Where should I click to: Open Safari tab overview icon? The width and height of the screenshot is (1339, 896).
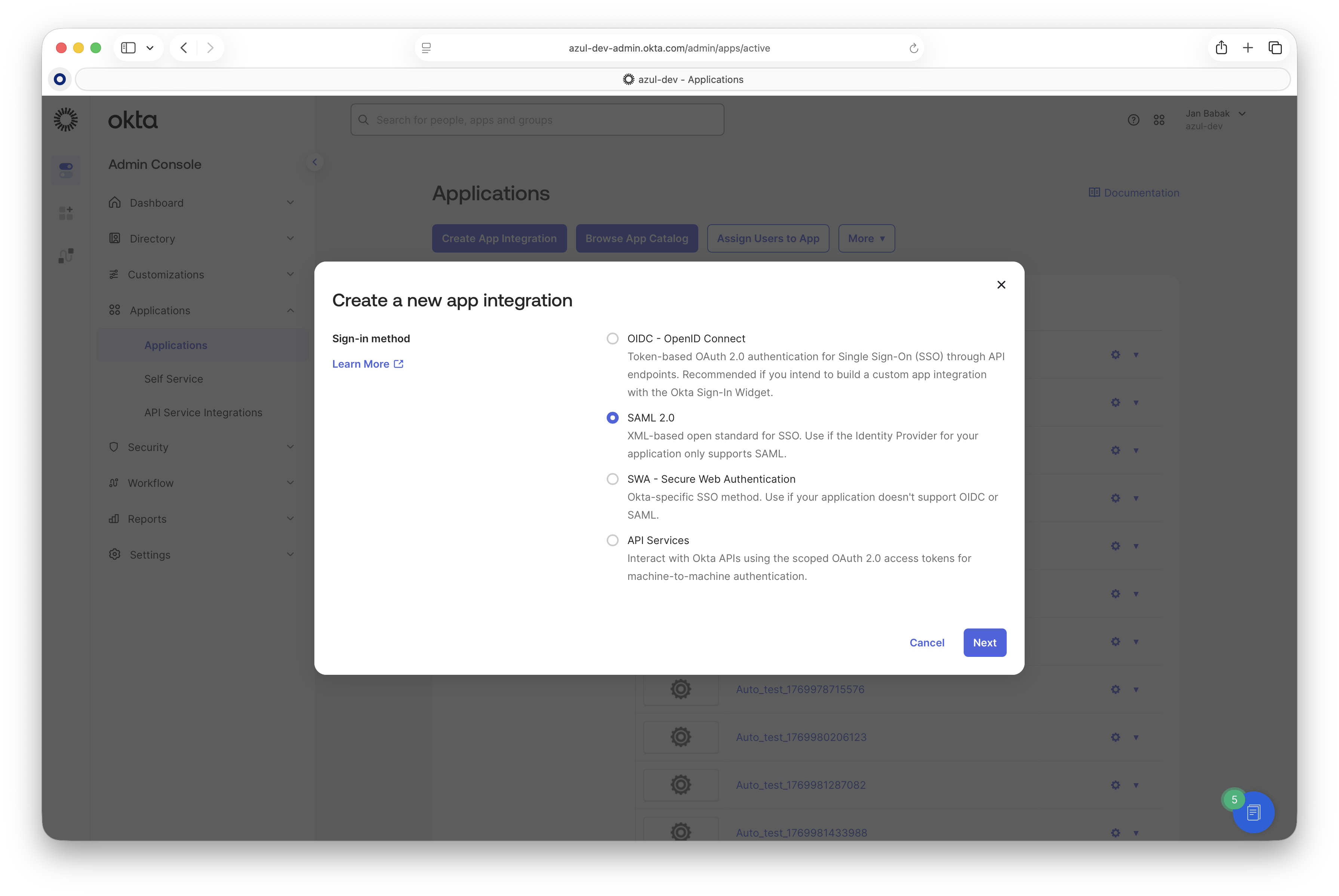(x=1275, y=48)
